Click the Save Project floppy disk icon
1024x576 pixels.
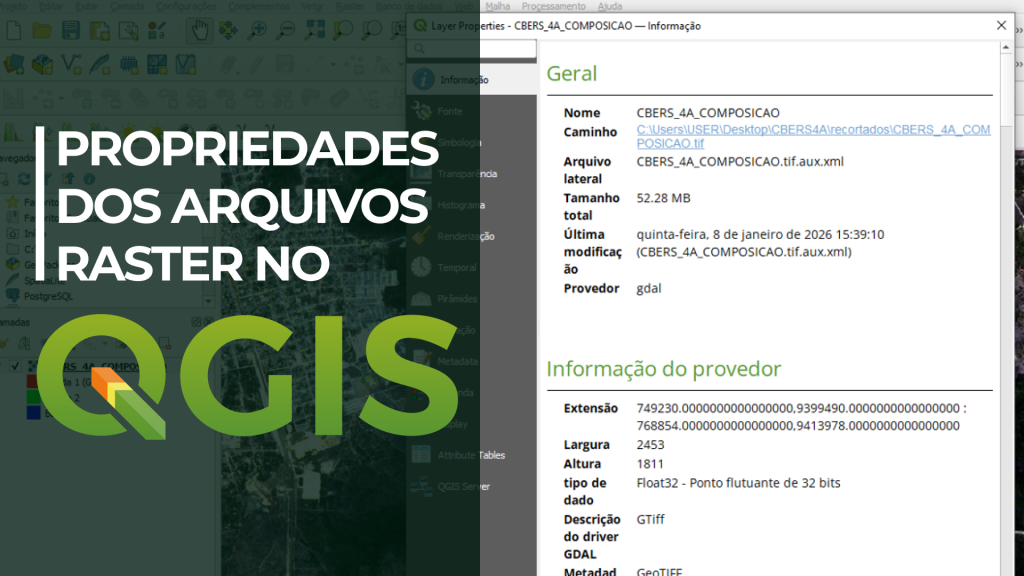coord(71,30)
